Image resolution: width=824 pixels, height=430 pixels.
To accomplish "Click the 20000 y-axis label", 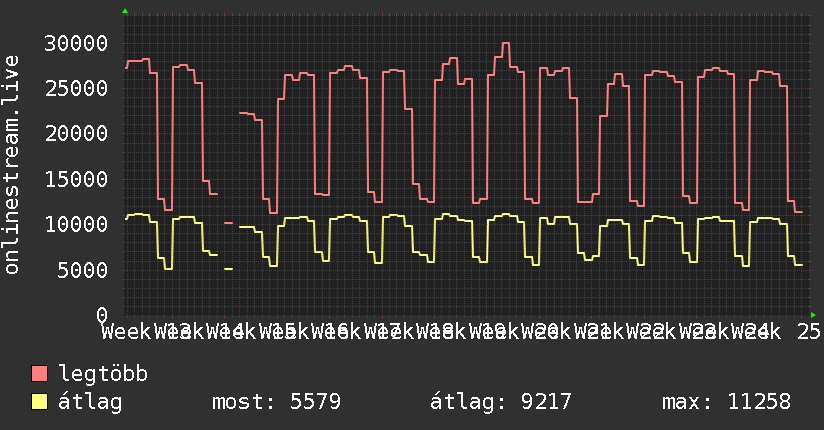I will click(x=76, y=134).
